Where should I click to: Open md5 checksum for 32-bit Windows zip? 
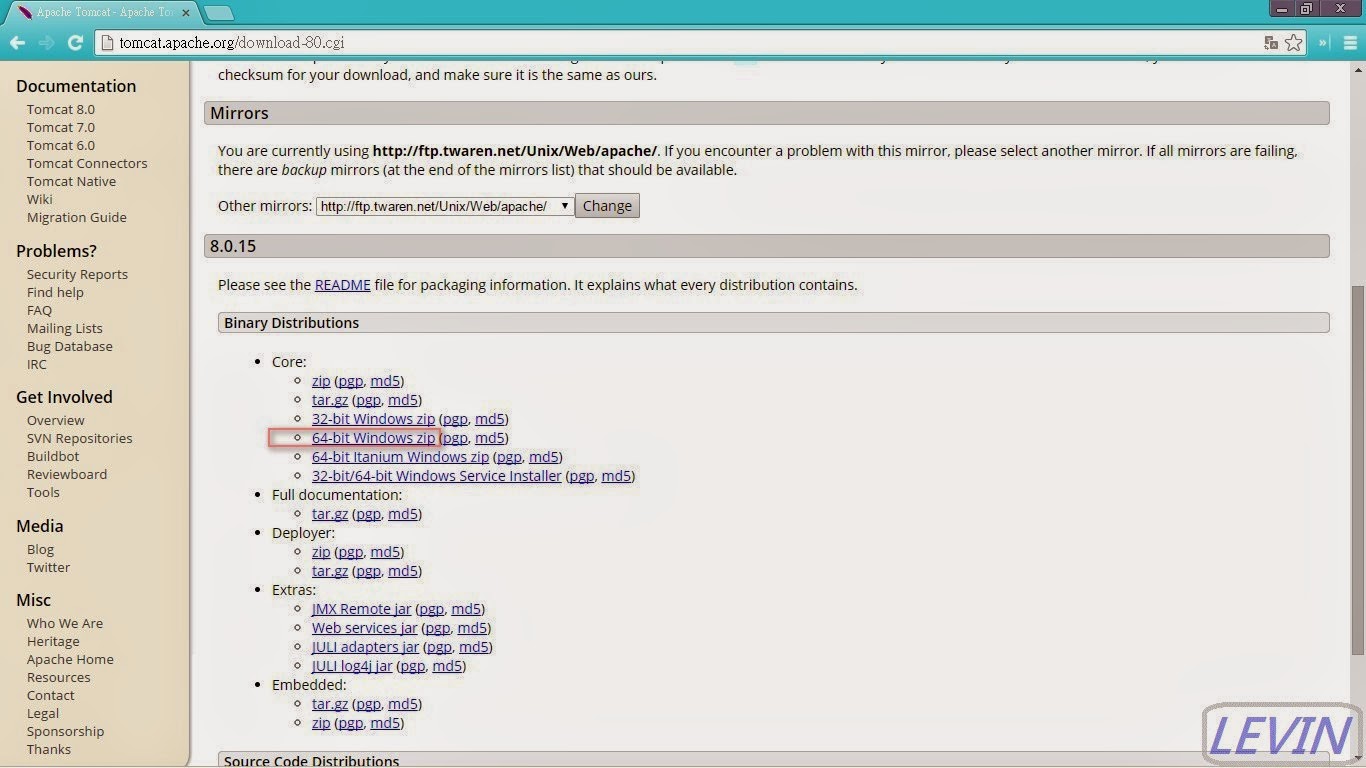[489, 419]
